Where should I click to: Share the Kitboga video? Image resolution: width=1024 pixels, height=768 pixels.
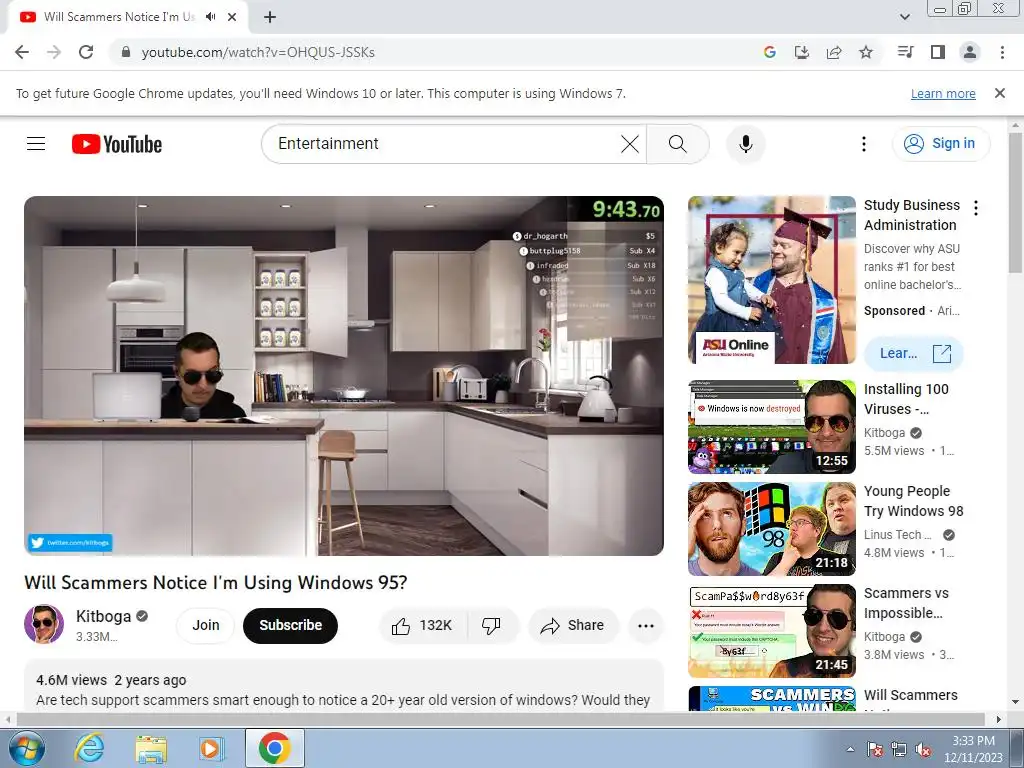click(573, 626)
